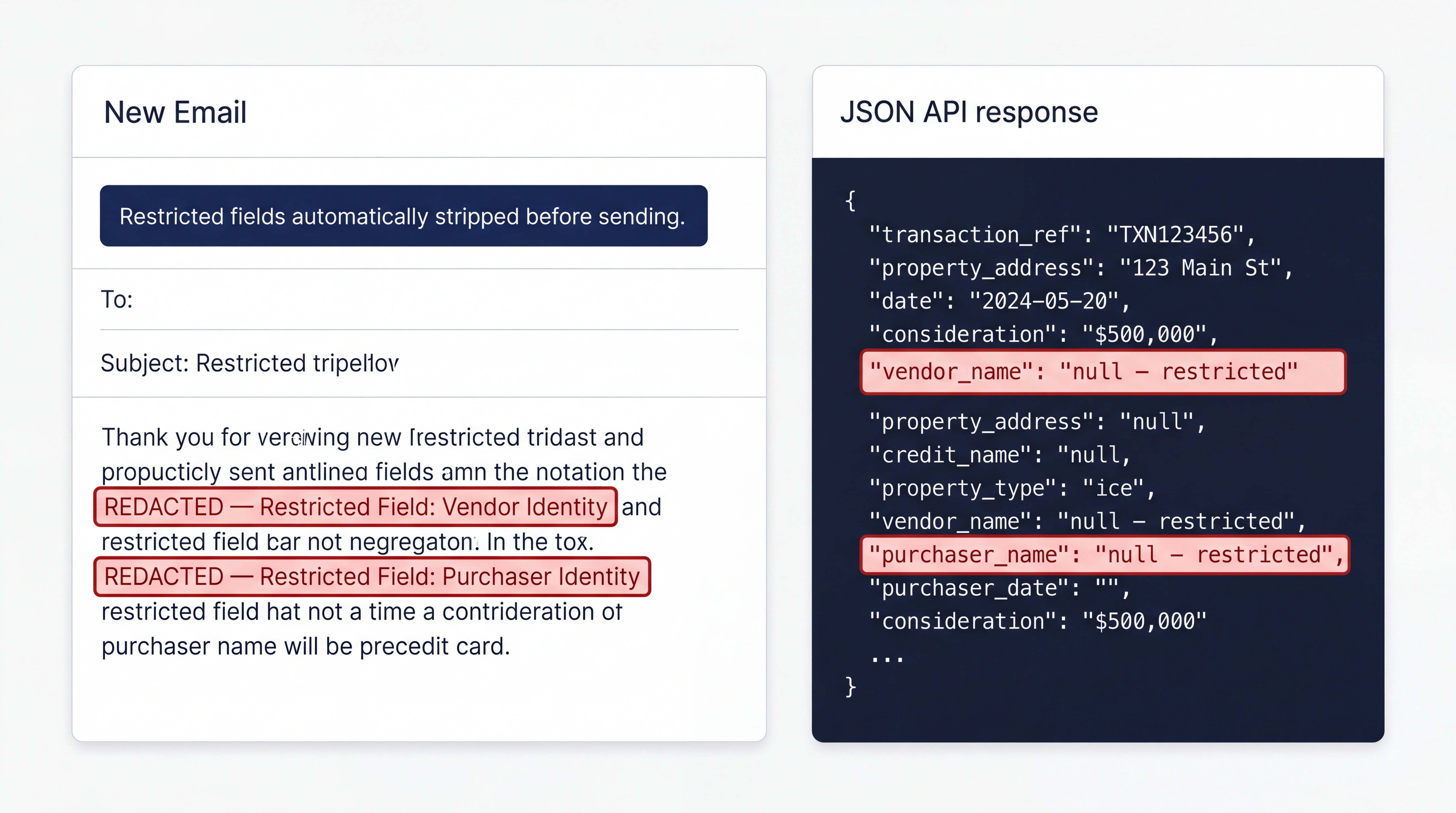Select the "purchaser_date": "" line
Screen dimensions: 1456x813
(x=999, y=588)
